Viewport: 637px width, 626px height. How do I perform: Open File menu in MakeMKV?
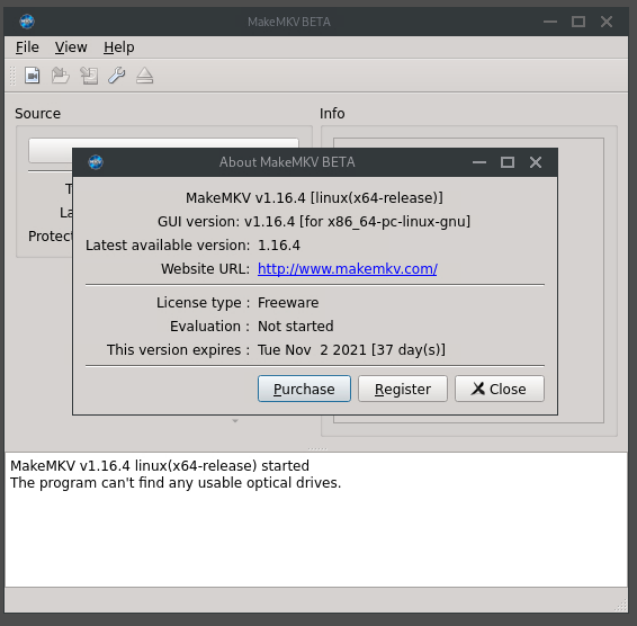[x=27, y=48]
